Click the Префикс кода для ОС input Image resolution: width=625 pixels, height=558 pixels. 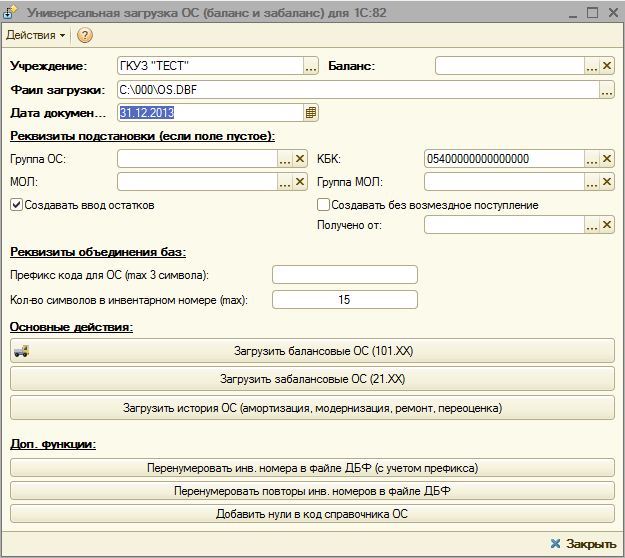pos(345,275)
